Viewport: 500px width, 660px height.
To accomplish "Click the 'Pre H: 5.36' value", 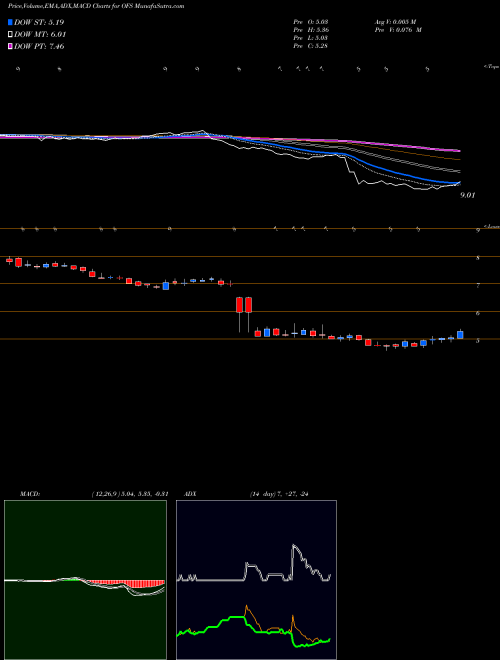I will 311,30.
